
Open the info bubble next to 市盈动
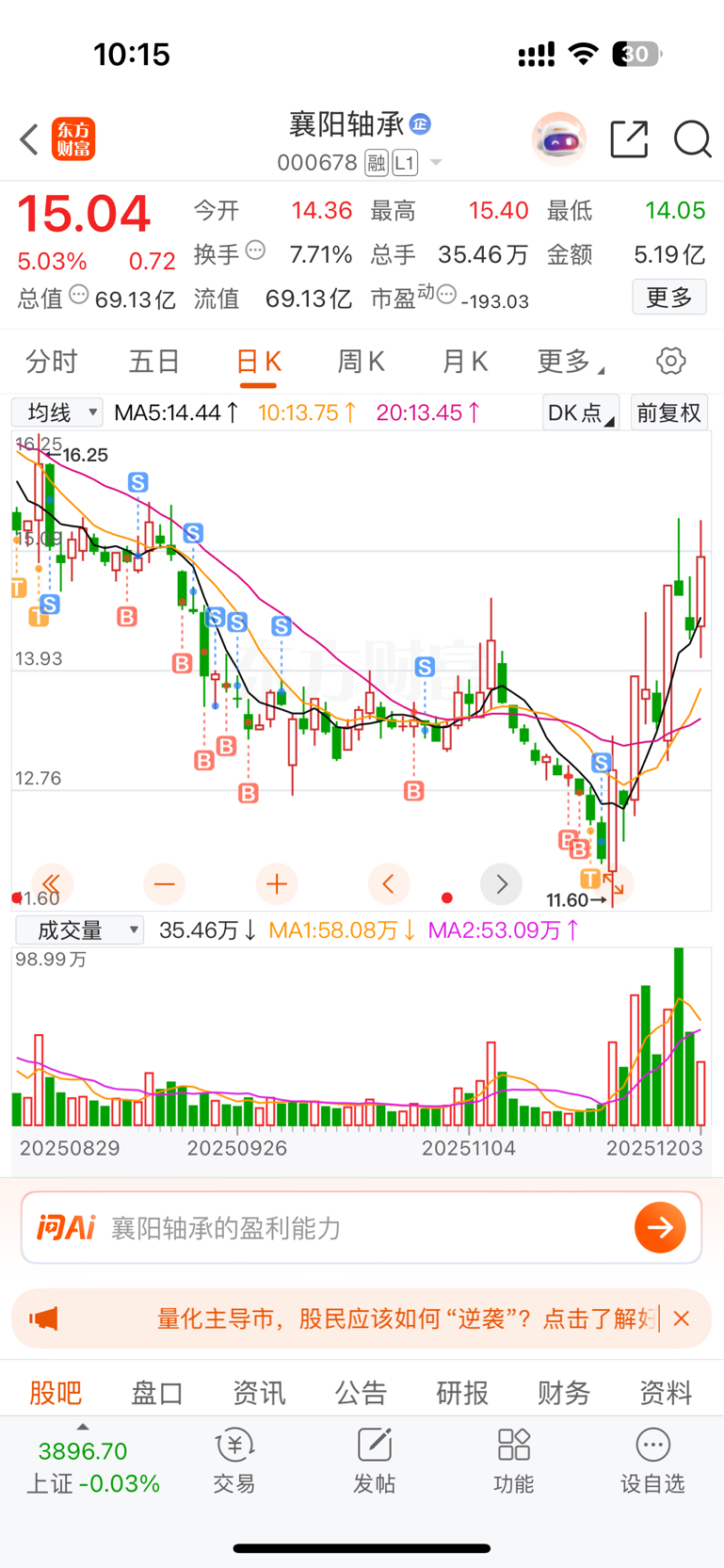(446, 295)
